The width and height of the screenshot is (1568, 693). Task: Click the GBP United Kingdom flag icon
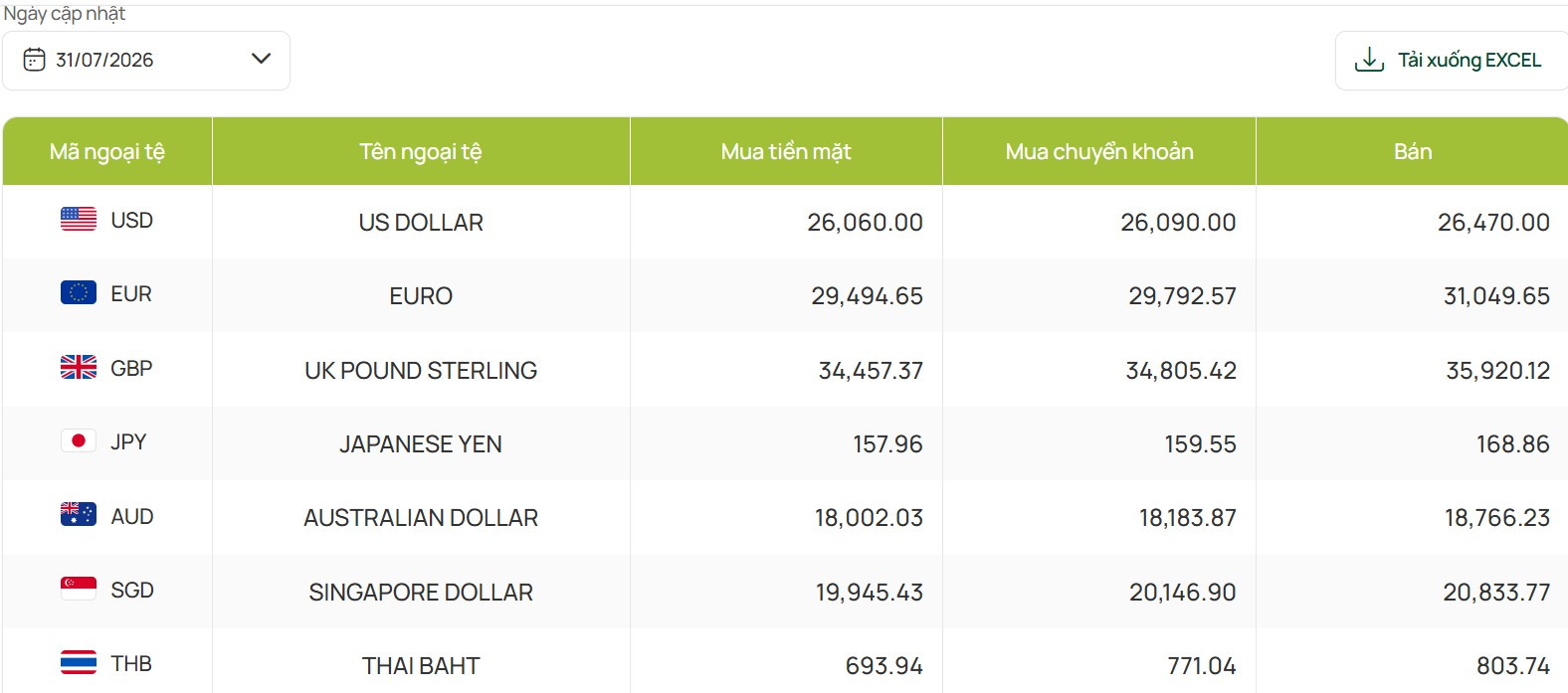coord(79,367)
